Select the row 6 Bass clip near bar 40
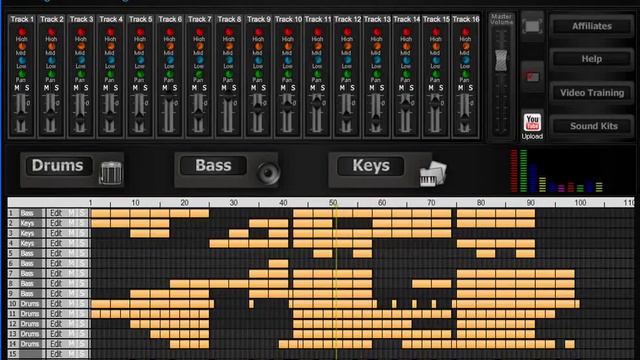The image size is (640, 360). (278, 264)
